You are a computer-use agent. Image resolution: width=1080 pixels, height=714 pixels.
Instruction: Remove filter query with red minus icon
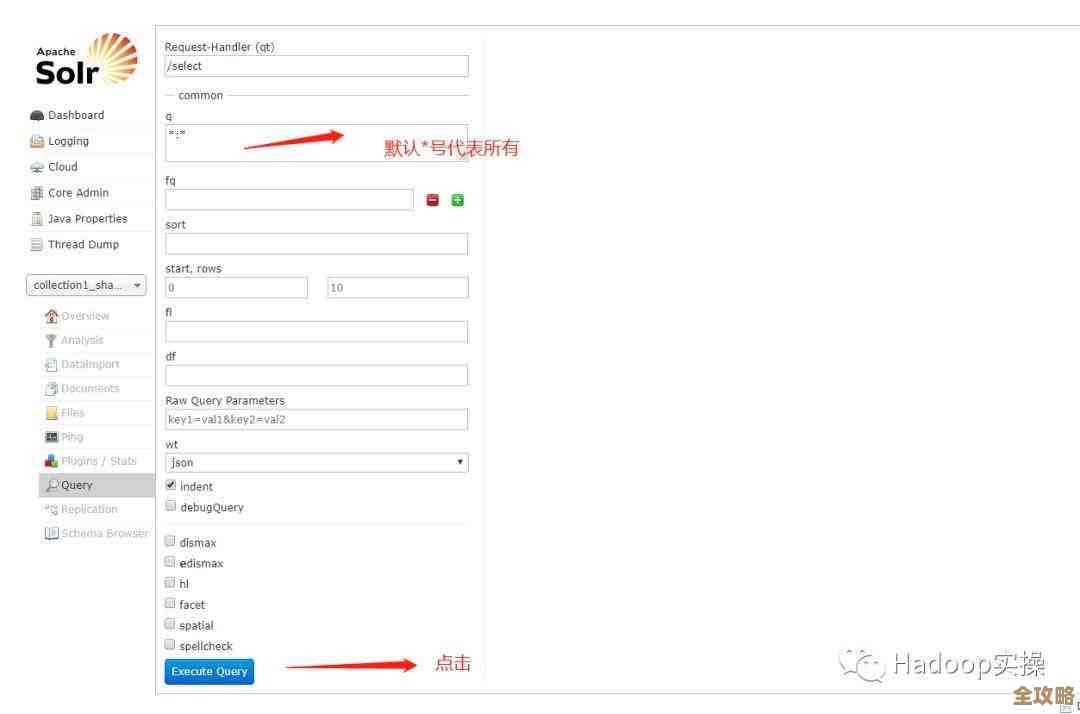pos(432,200)
